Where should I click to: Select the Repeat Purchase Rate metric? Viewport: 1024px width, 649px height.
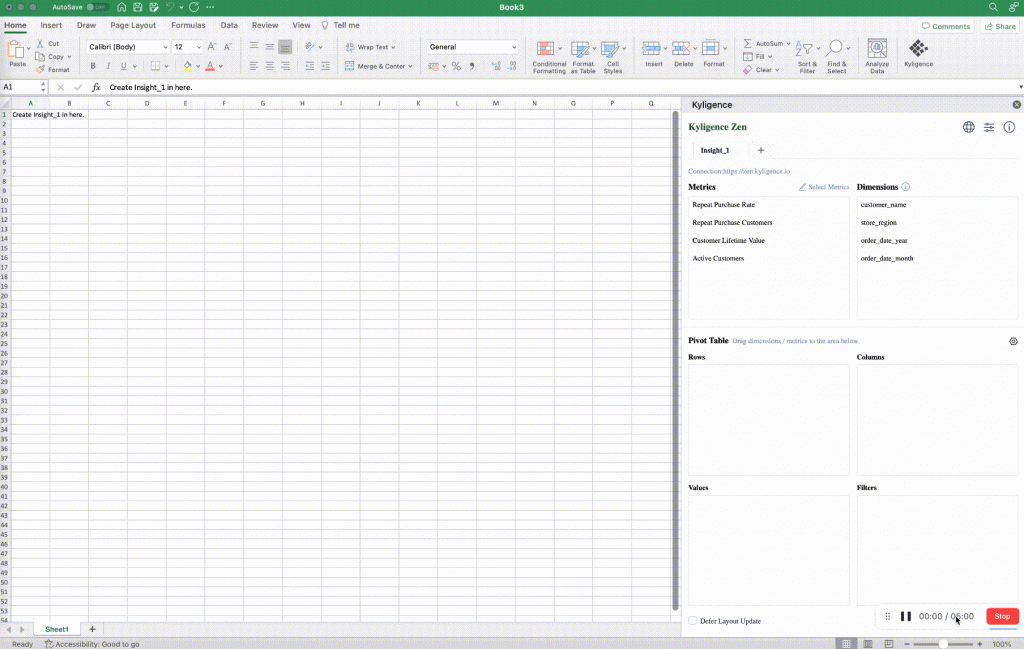(723, 204)
